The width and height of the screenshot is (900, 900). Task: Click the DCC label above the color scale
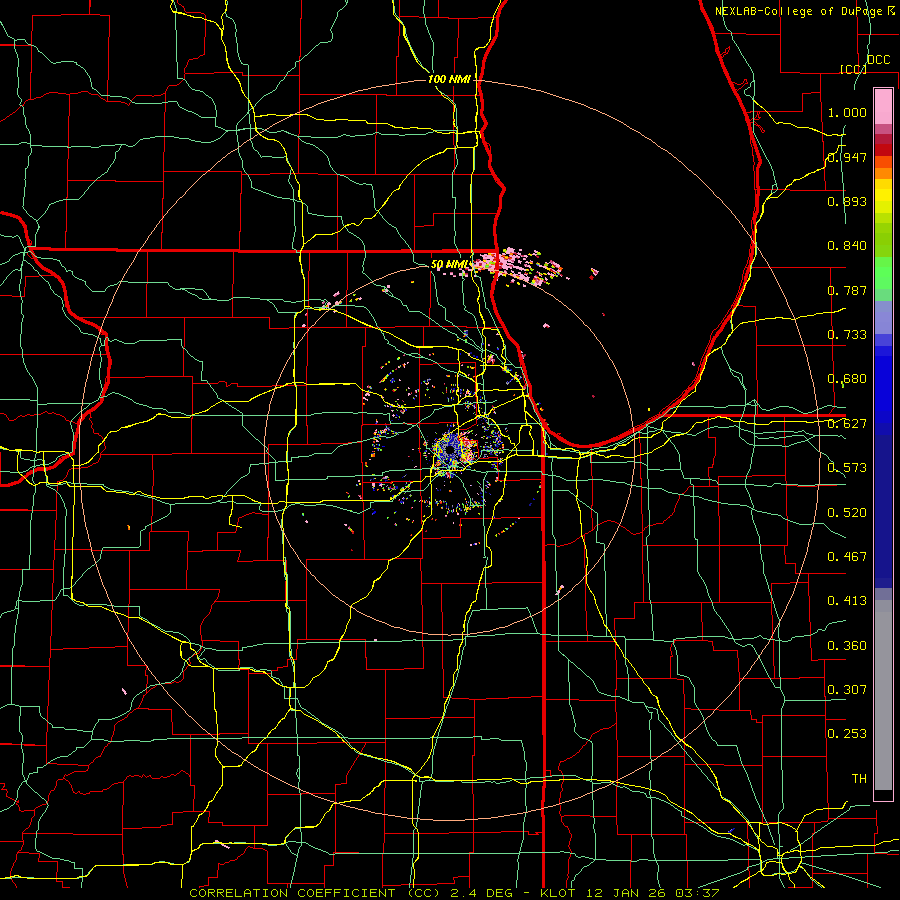click(878, 60)
